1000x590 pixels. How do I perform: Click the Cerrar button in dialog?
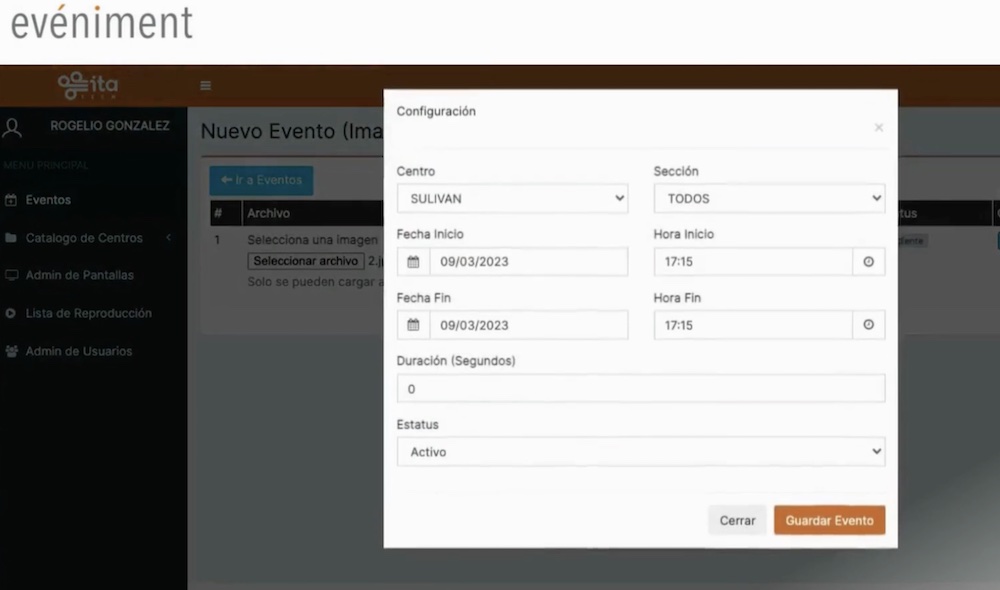point(737,521)
